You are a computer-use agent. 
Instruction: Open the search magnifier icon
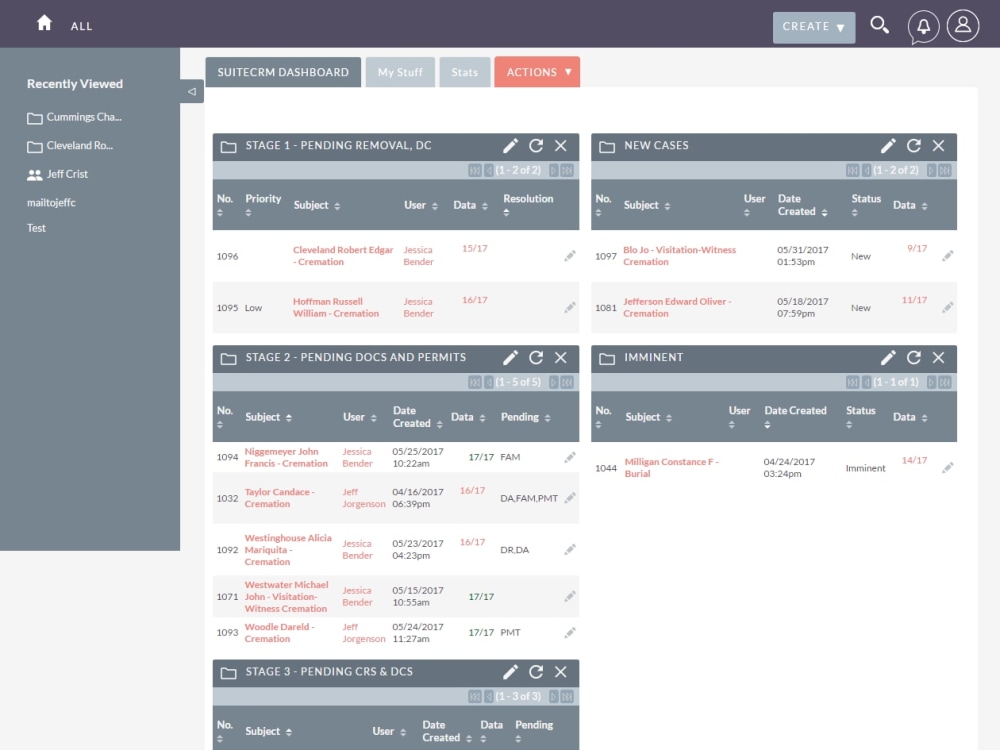(879, 26)
